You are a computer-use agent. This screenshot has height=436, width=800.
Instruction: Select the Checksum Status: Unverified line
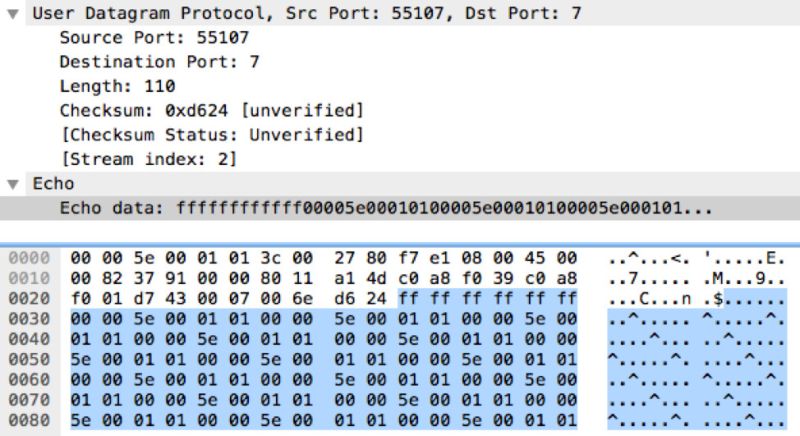point(211,134)
